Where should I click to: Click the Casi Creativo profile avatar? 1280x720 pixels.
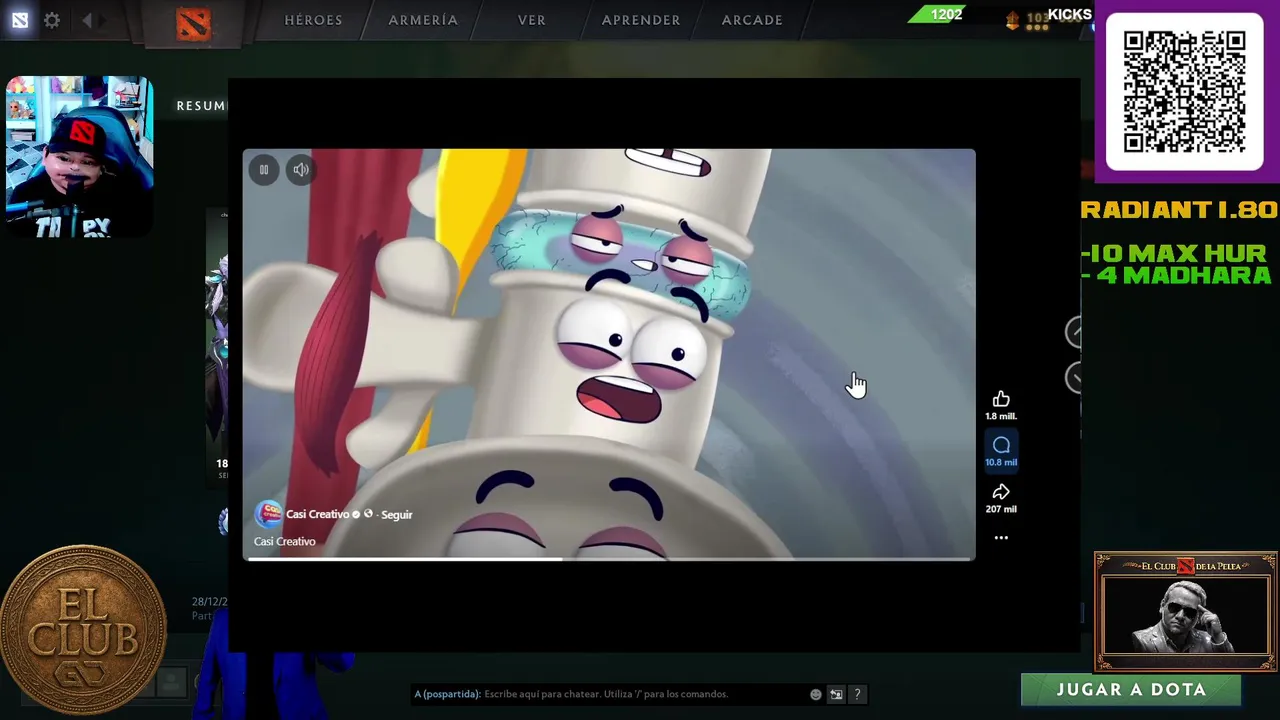(268, 514)
